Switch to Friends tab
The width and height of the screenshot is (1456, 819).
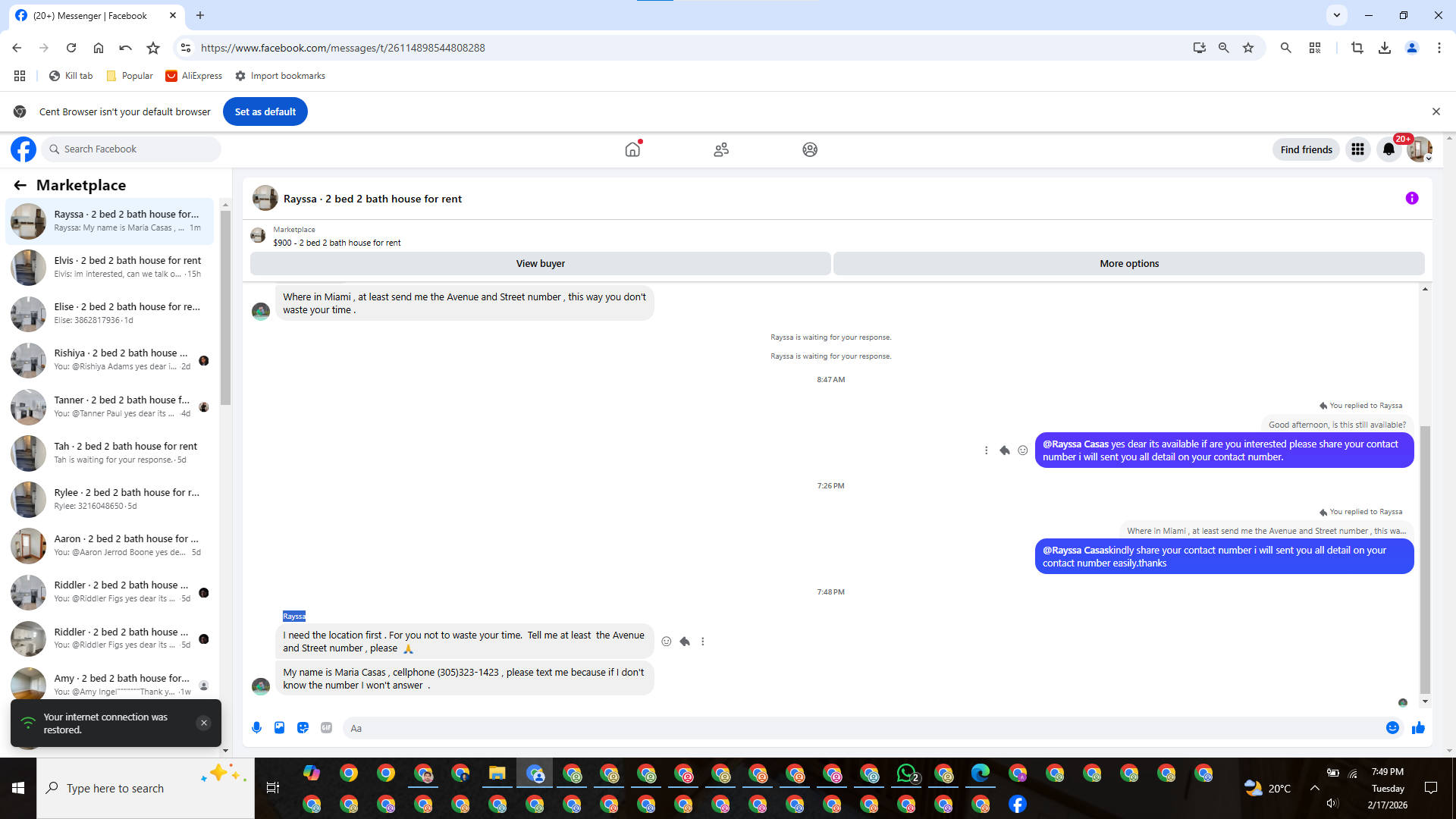tap(721, 149)
